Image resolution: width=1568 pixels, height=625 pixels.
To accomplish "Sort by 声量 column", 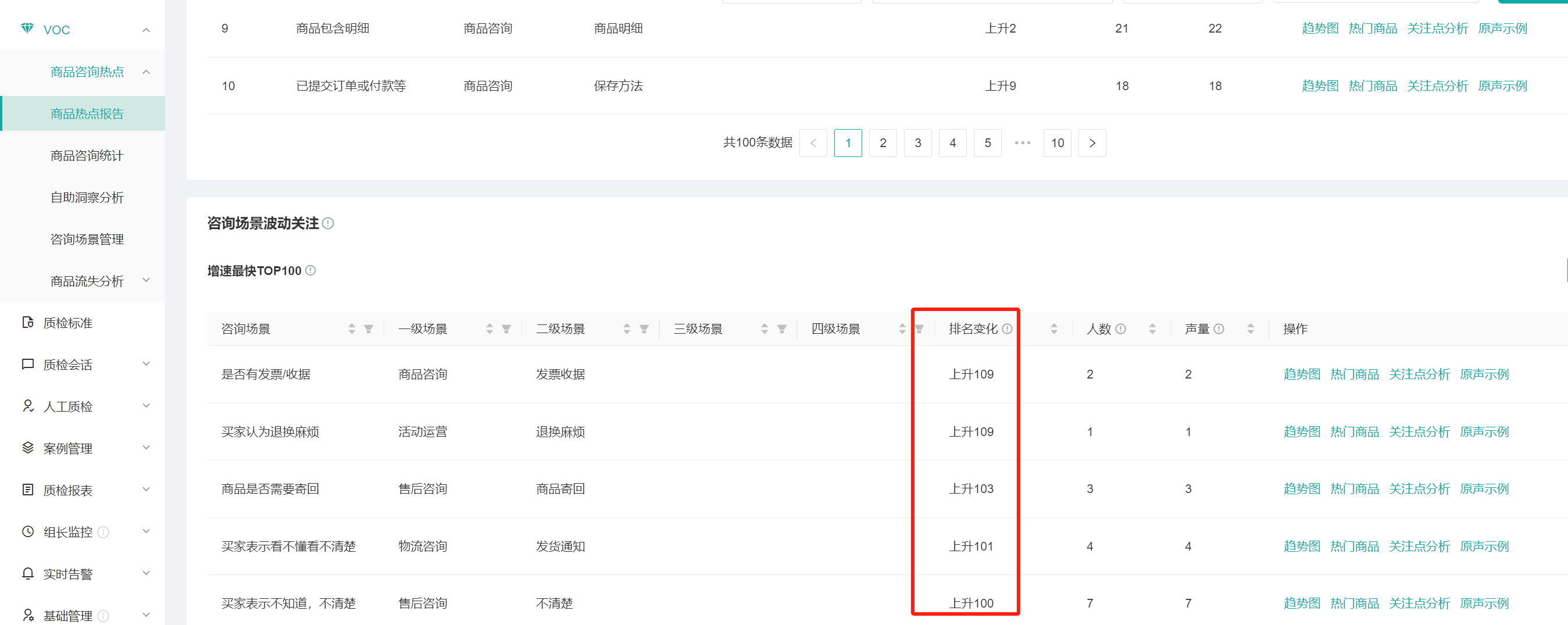I will click(1250, 328).
